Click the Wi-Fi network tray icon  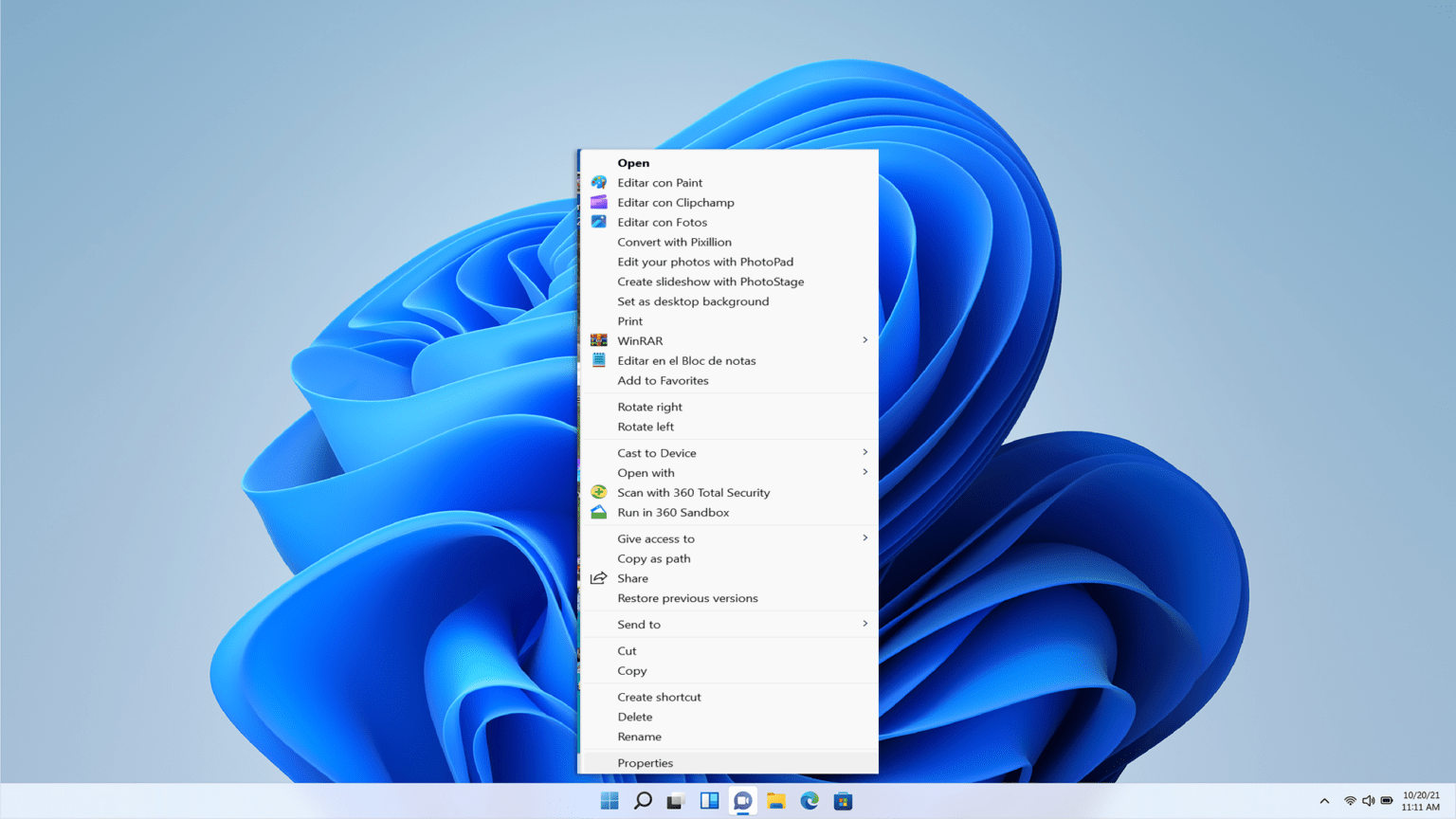tap(1350, 801)
